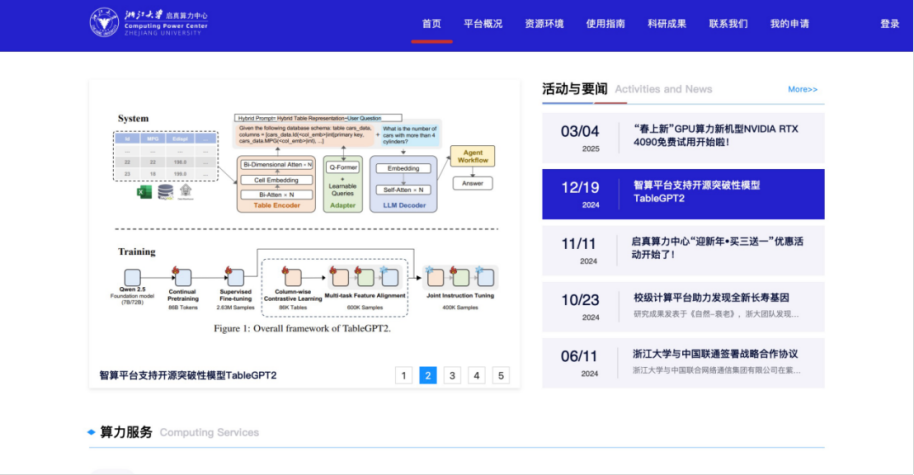The height and width of the screenshot is (475, 914).
Task: Go to 我的申请 page
Action: (x=790, y=24)
